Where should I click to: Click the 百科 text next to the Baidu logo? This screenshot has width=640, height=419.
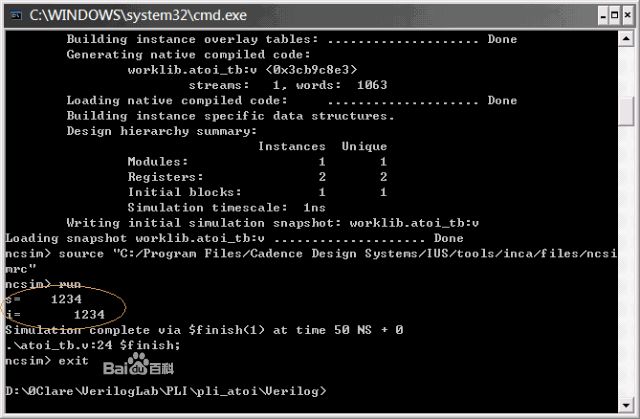[162, 368]
